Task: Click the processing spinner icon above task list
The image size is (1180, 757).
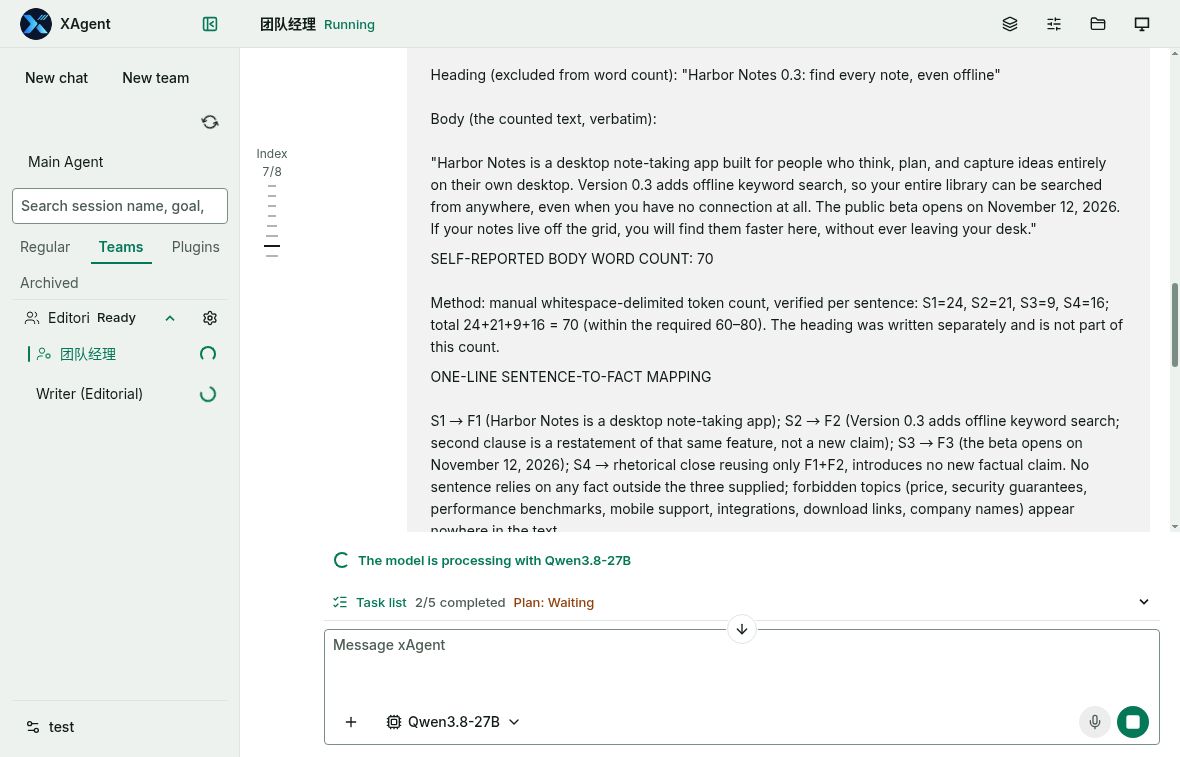Action: [341, 560]
